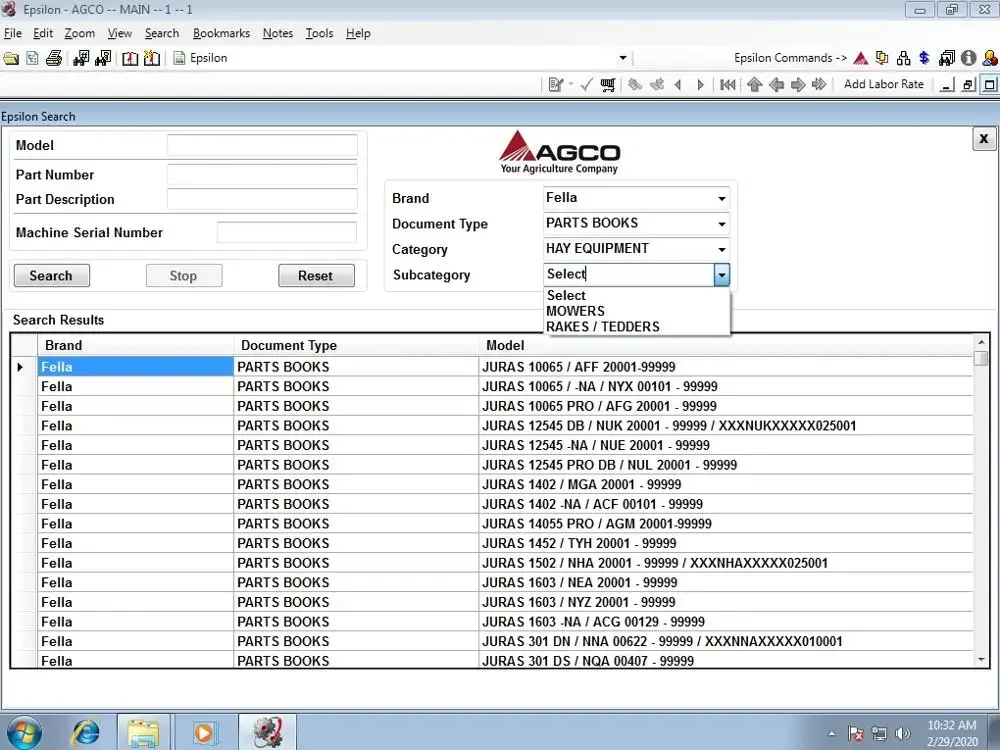
Task: Click the open book bookmarks icon on toolbar
Action: (x=129, y=58)
